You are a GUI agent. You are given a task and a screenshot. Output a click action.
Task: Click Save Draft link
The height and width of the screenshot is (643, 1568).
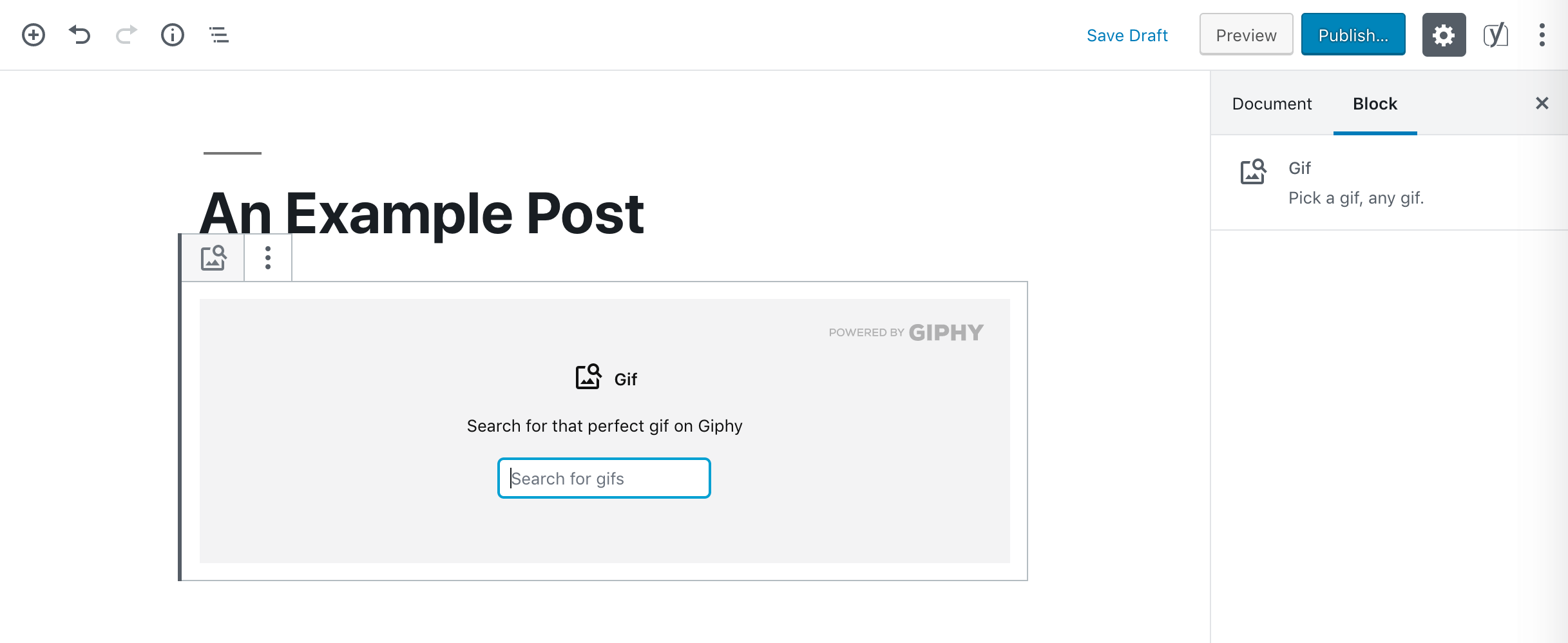pyautogui.click(x=1127, y=35)
